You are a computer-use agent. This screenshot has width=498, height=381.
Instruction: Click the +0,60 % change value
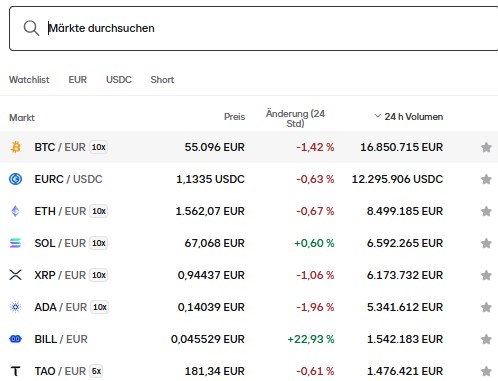click(x=314, y=243)
